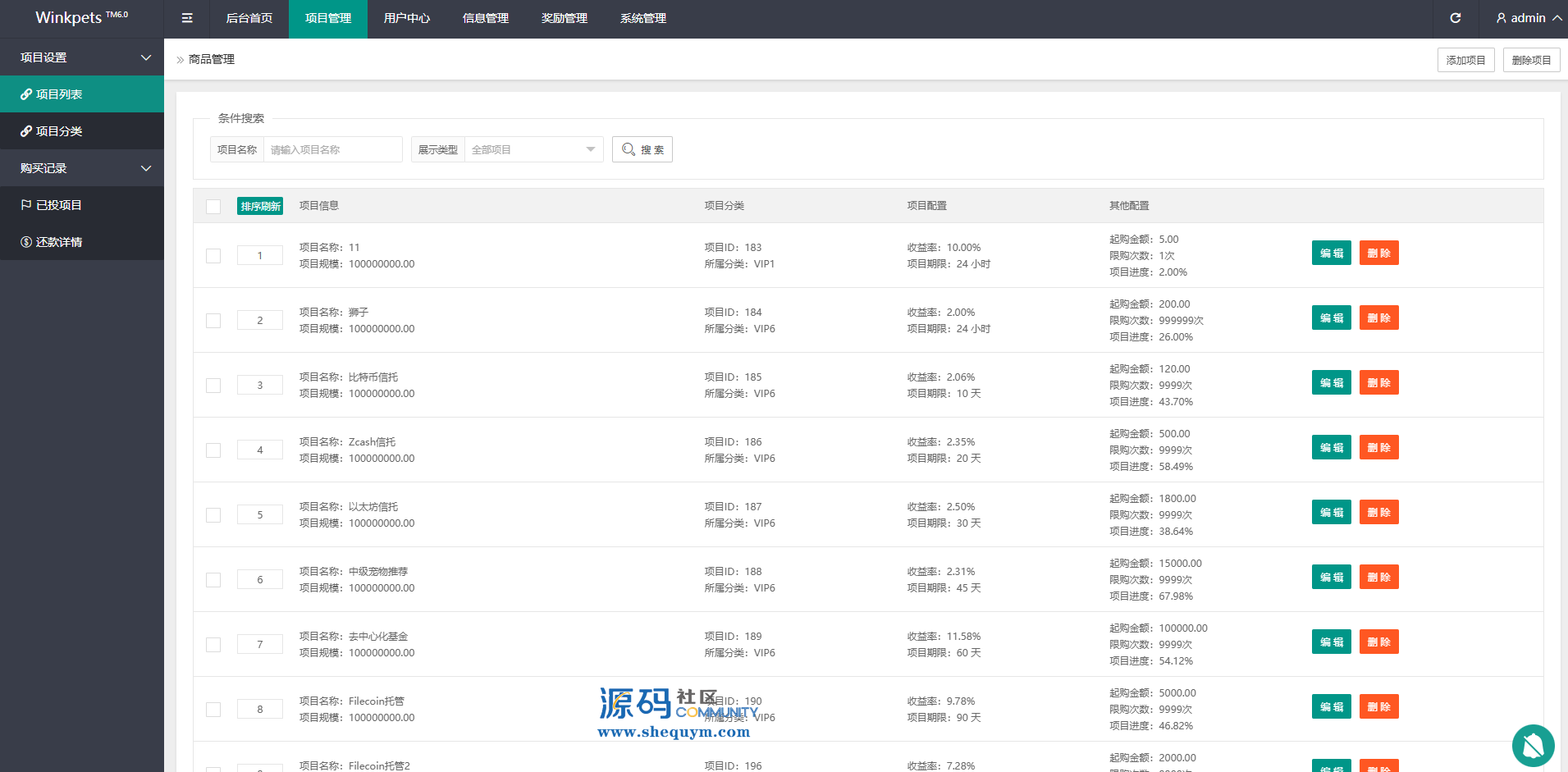1568x772 pixels.
Task: Toggle the sidebar collapse hamburger icon
Action: click(x=187, y=18)
